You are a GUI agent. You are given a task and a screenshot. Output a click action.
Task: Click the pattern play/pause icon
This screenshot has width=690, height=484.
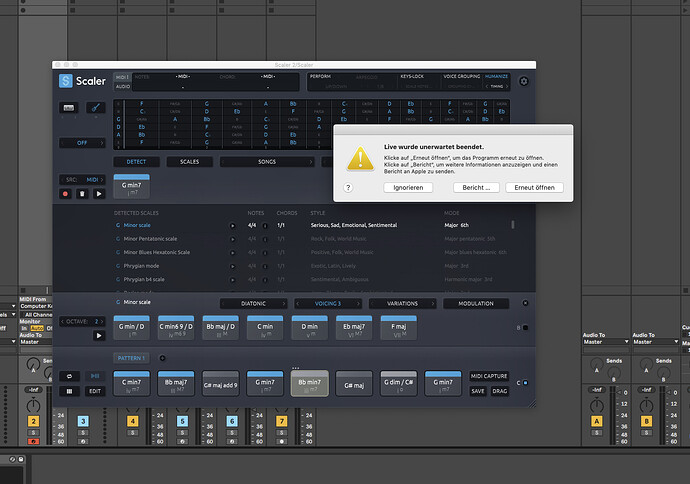point(95,376)
